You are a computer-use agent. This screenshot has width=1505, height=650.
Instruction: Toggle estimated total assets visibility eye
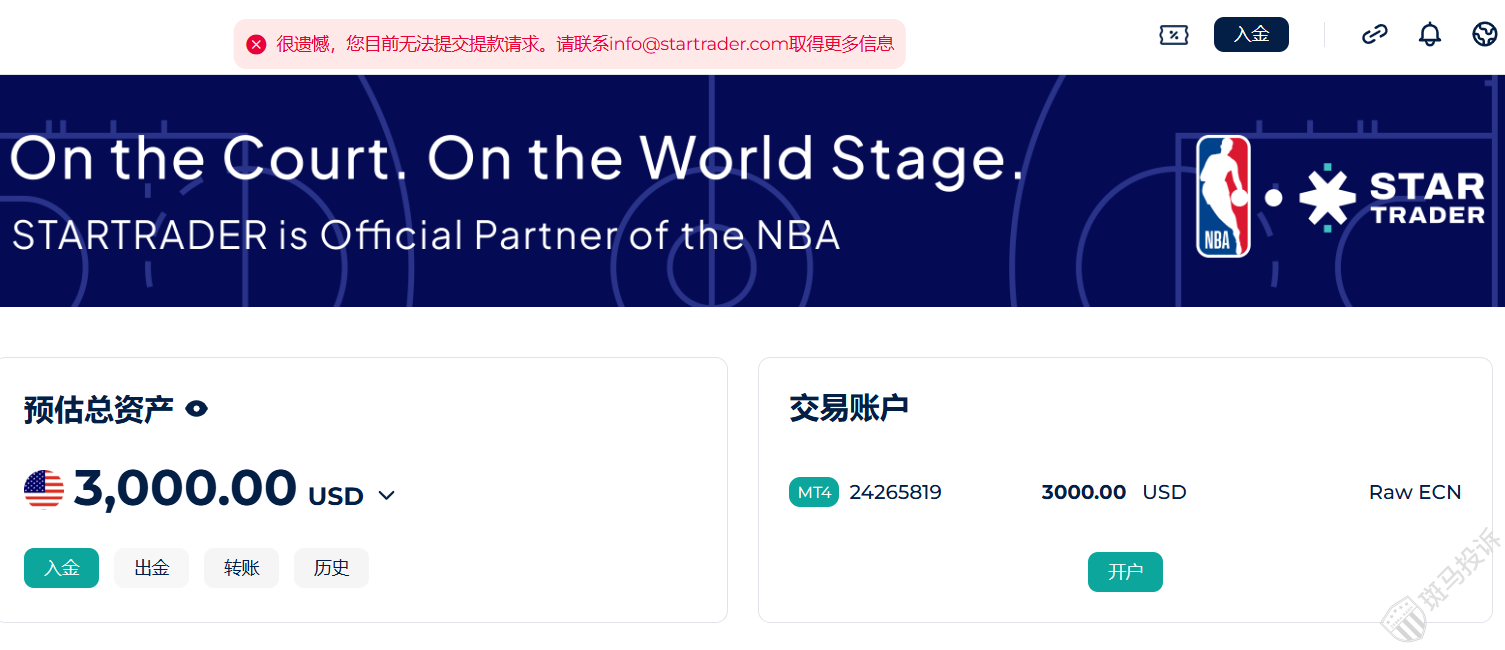pyautogui.click(x=197, y=408)
